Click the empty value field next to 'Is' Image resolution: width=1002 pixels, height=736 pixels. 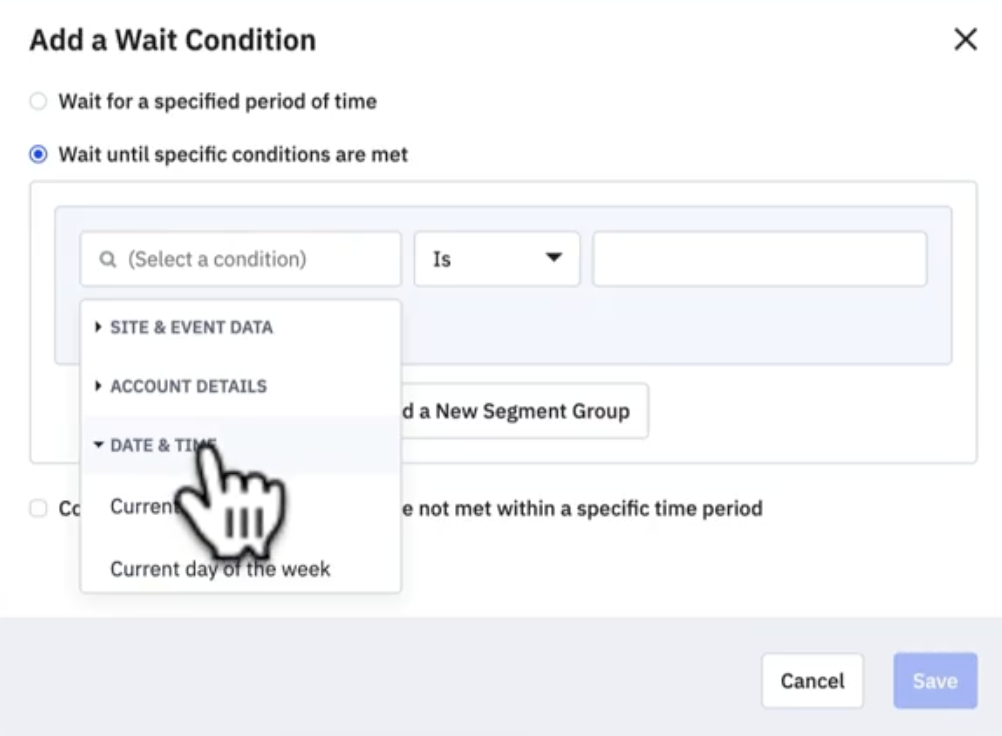(759, 259)
